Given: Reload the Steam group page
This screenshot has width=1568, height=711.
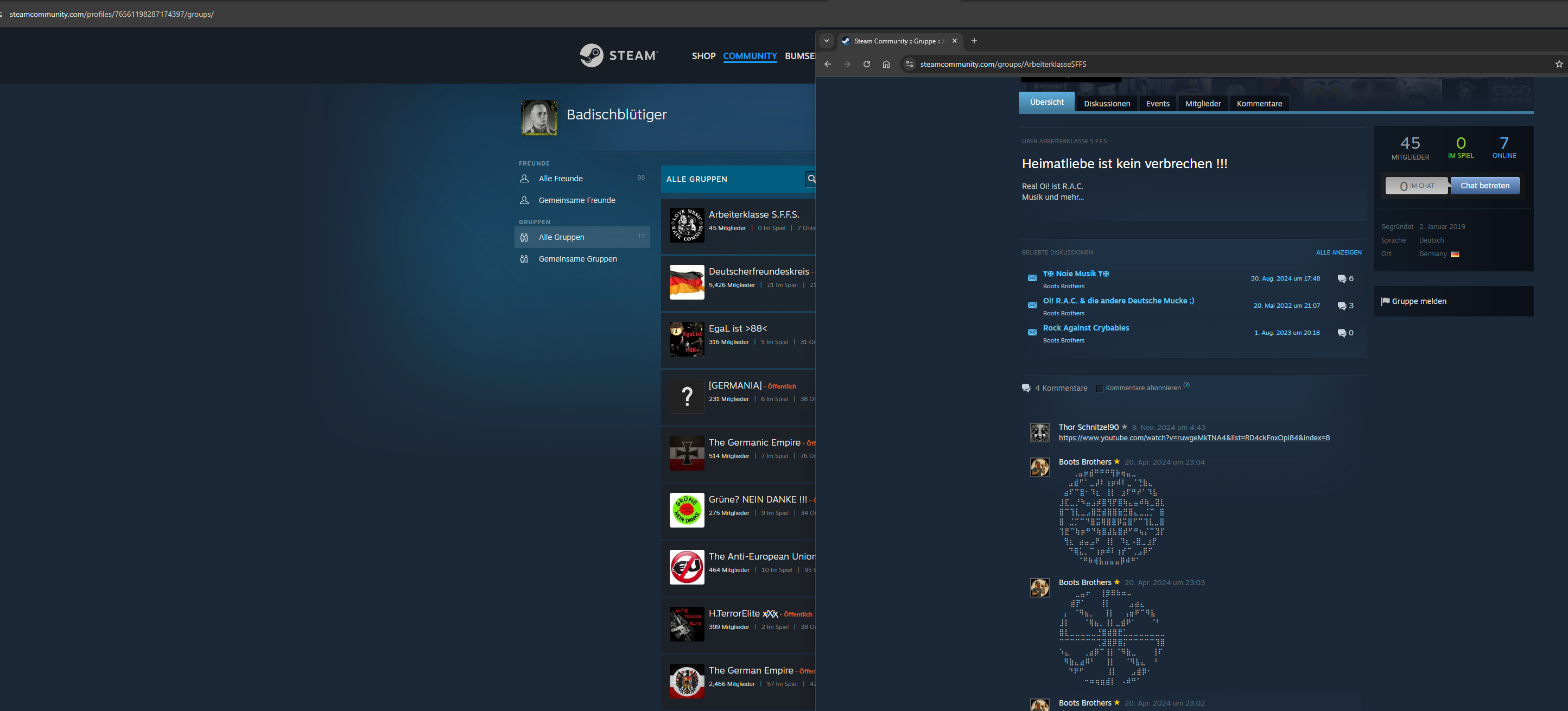Looking at the screenshot, I should click(x=866, y=64).
